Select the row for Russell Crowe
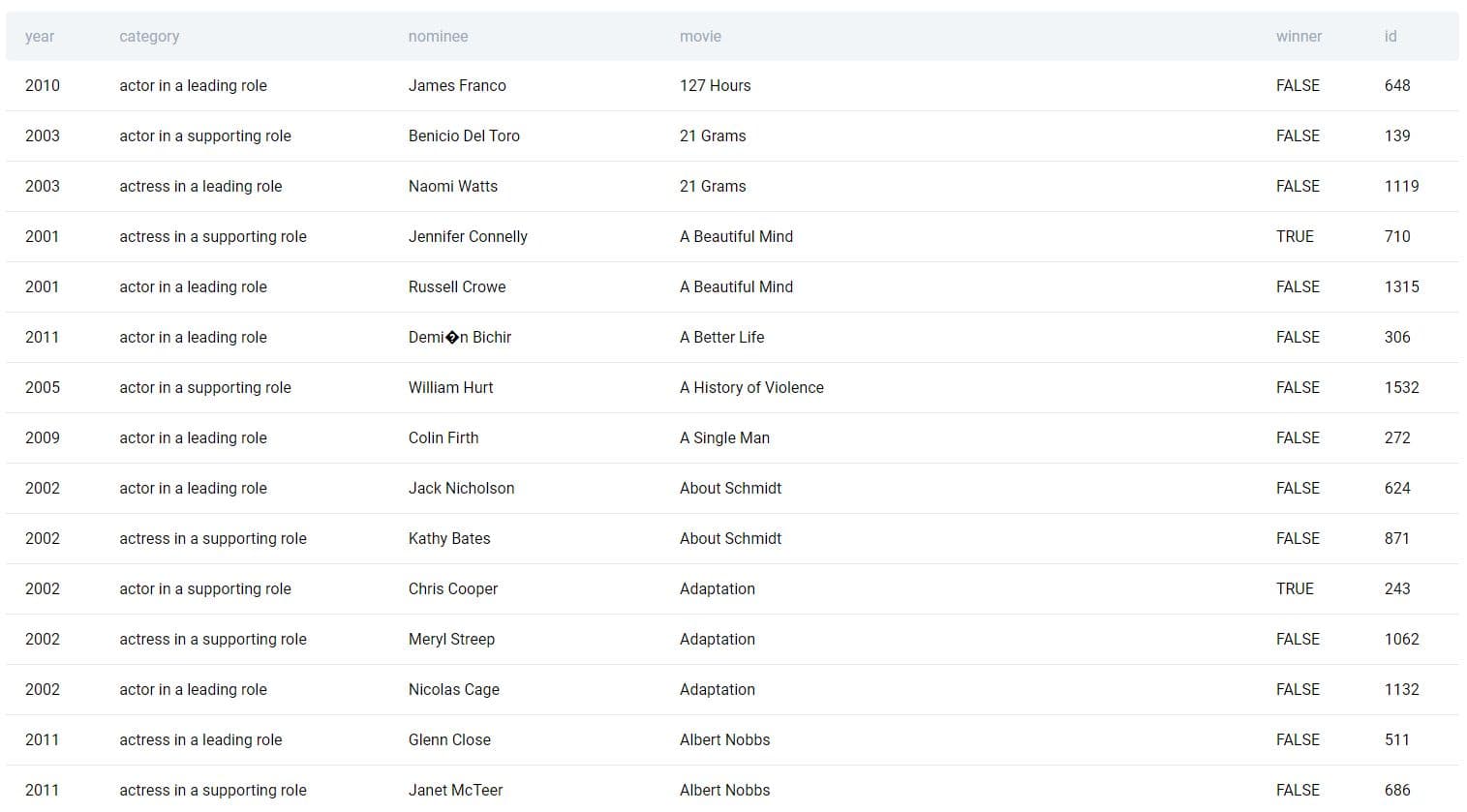Viewport: 1467px width, 812px height. coord(456,286)
